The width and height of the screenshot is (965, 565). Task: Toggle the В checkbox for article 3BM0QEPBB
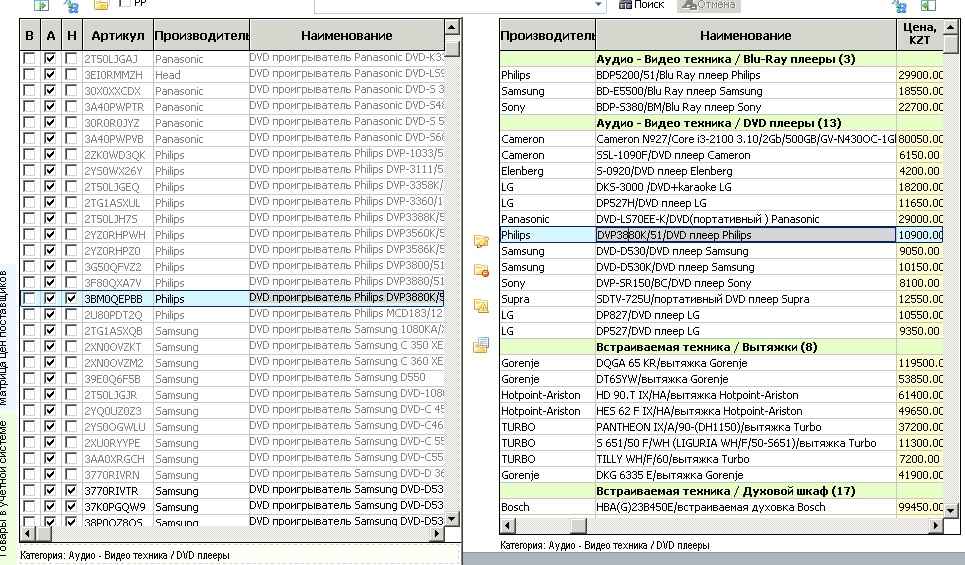tap(28, 299)
